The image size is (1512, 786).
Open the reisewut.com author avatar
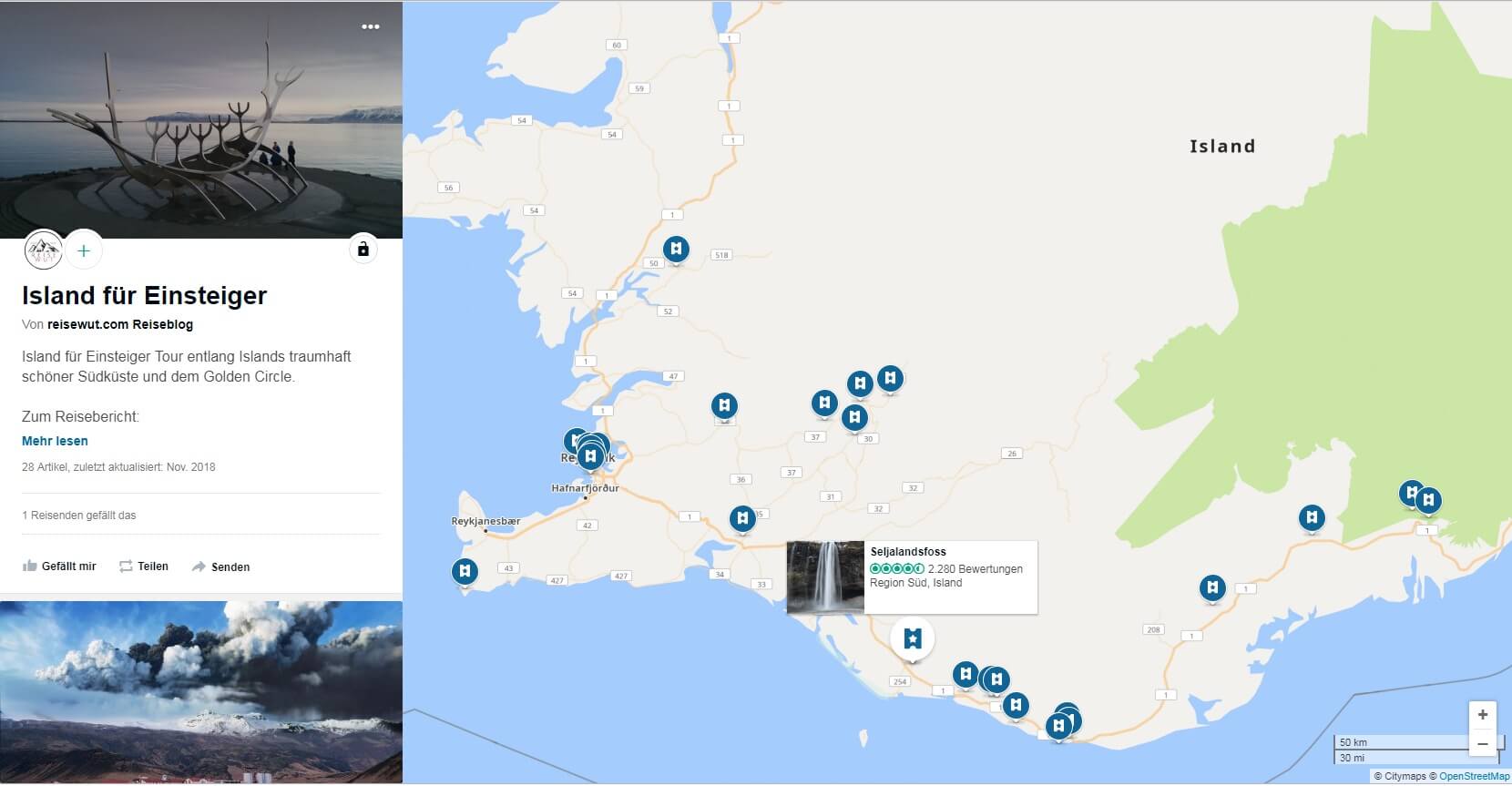(43, 250)
